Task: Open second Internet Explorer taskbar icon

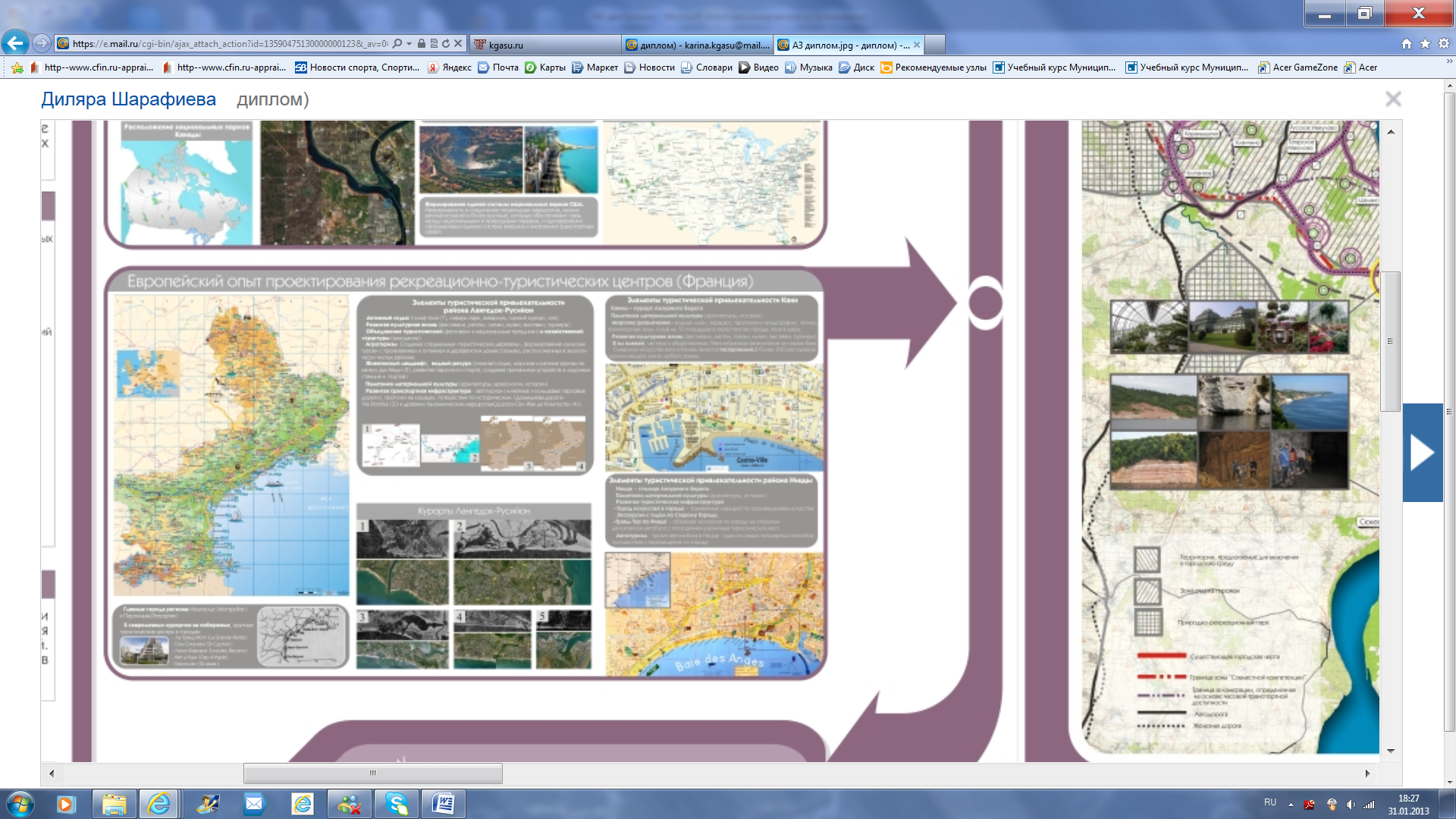Action: (x=303, y=804)
